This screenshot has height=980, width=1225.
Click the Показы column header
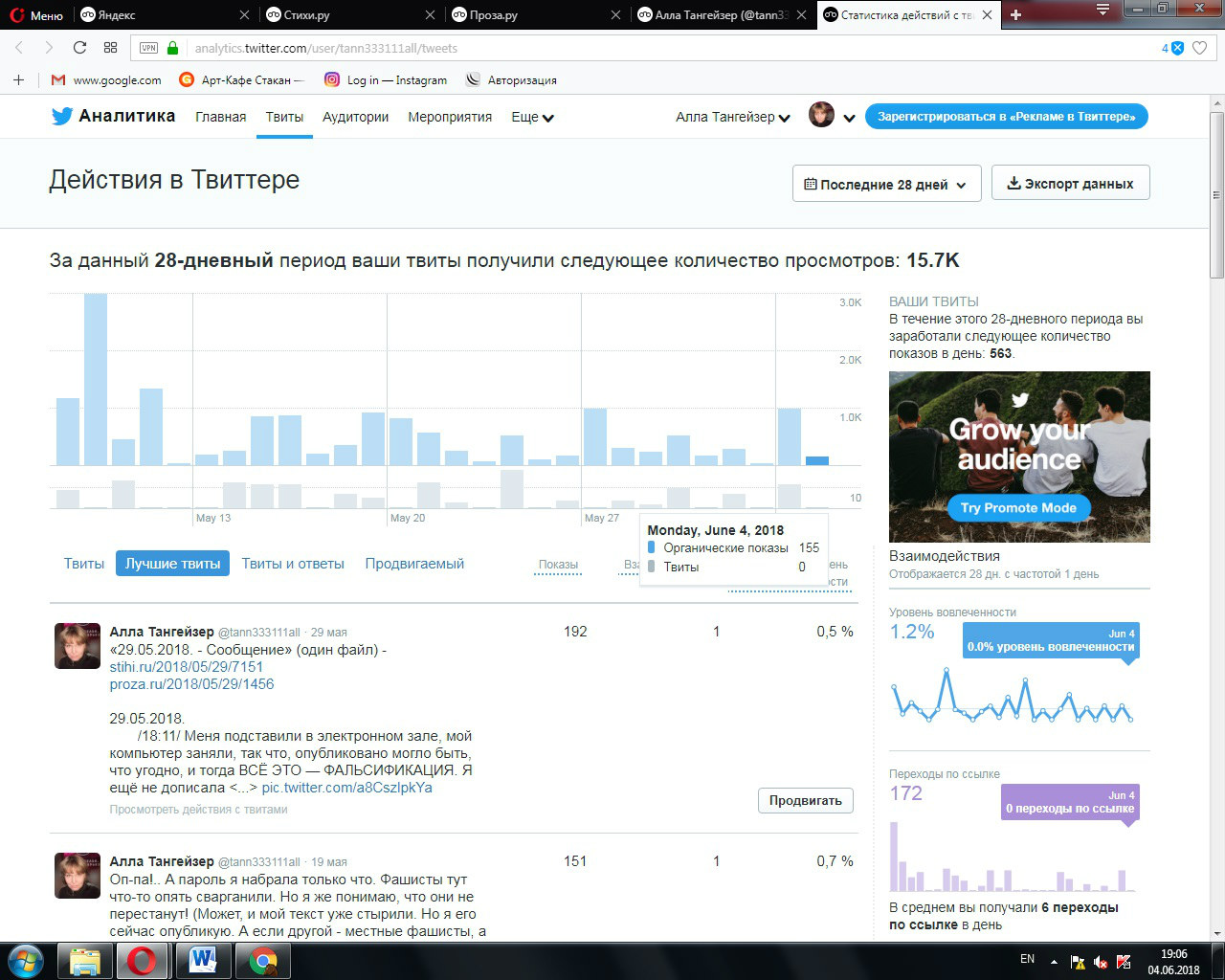tap(558, 565)
